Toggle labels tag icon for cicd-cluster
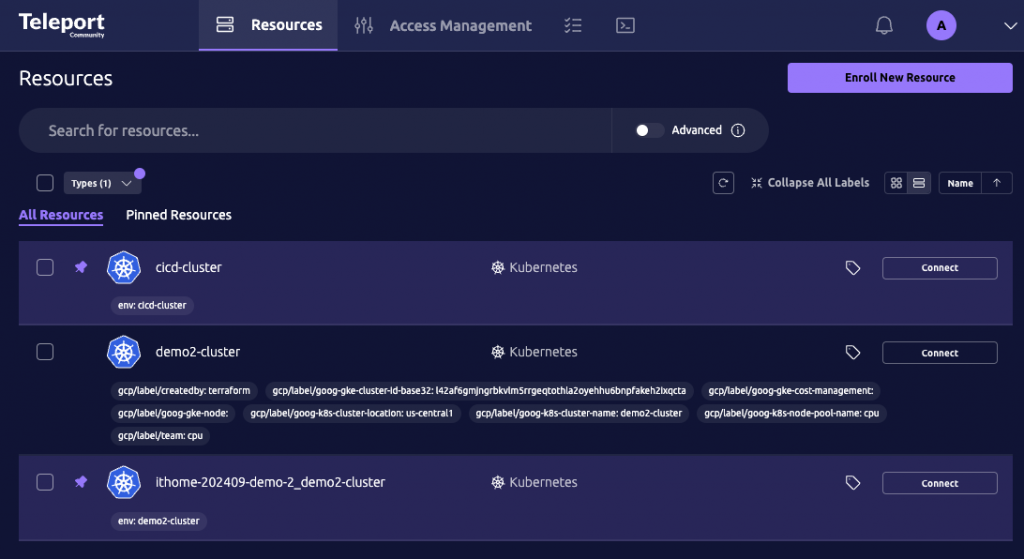Viewport: 1024px width, 559px height. (x=853, y=268)
